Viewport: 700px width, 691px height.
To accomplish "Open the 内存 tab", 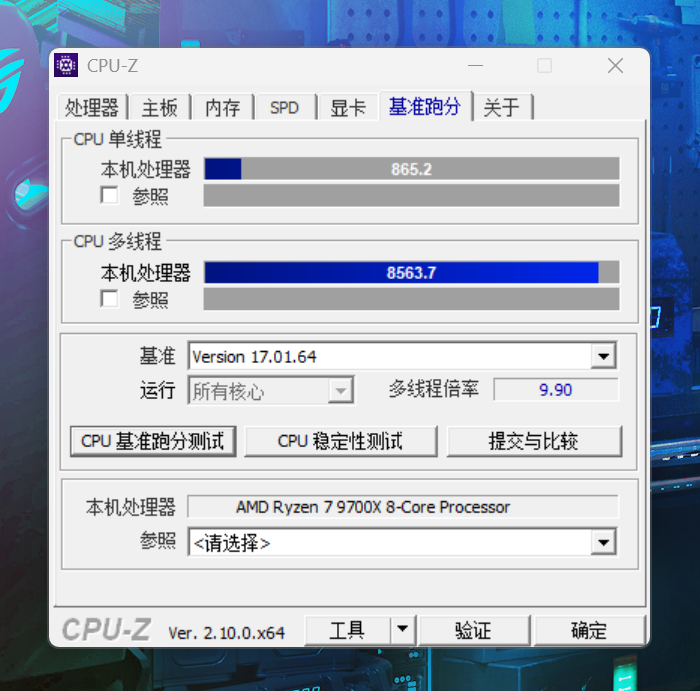I will (223, 108).
